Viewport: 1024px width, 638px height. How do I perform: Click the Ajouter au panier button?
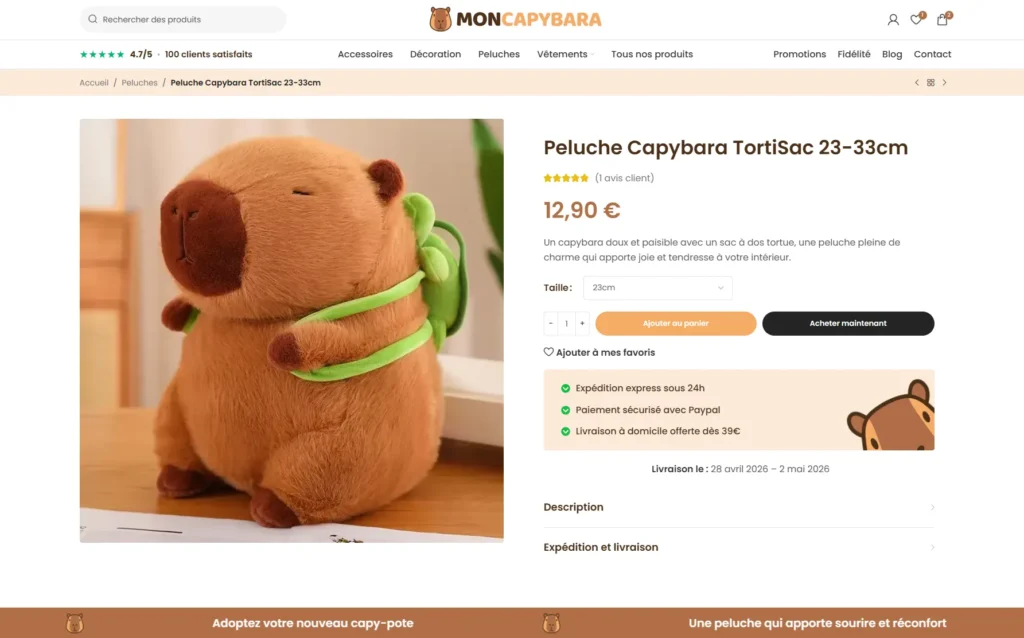(676, 323)
